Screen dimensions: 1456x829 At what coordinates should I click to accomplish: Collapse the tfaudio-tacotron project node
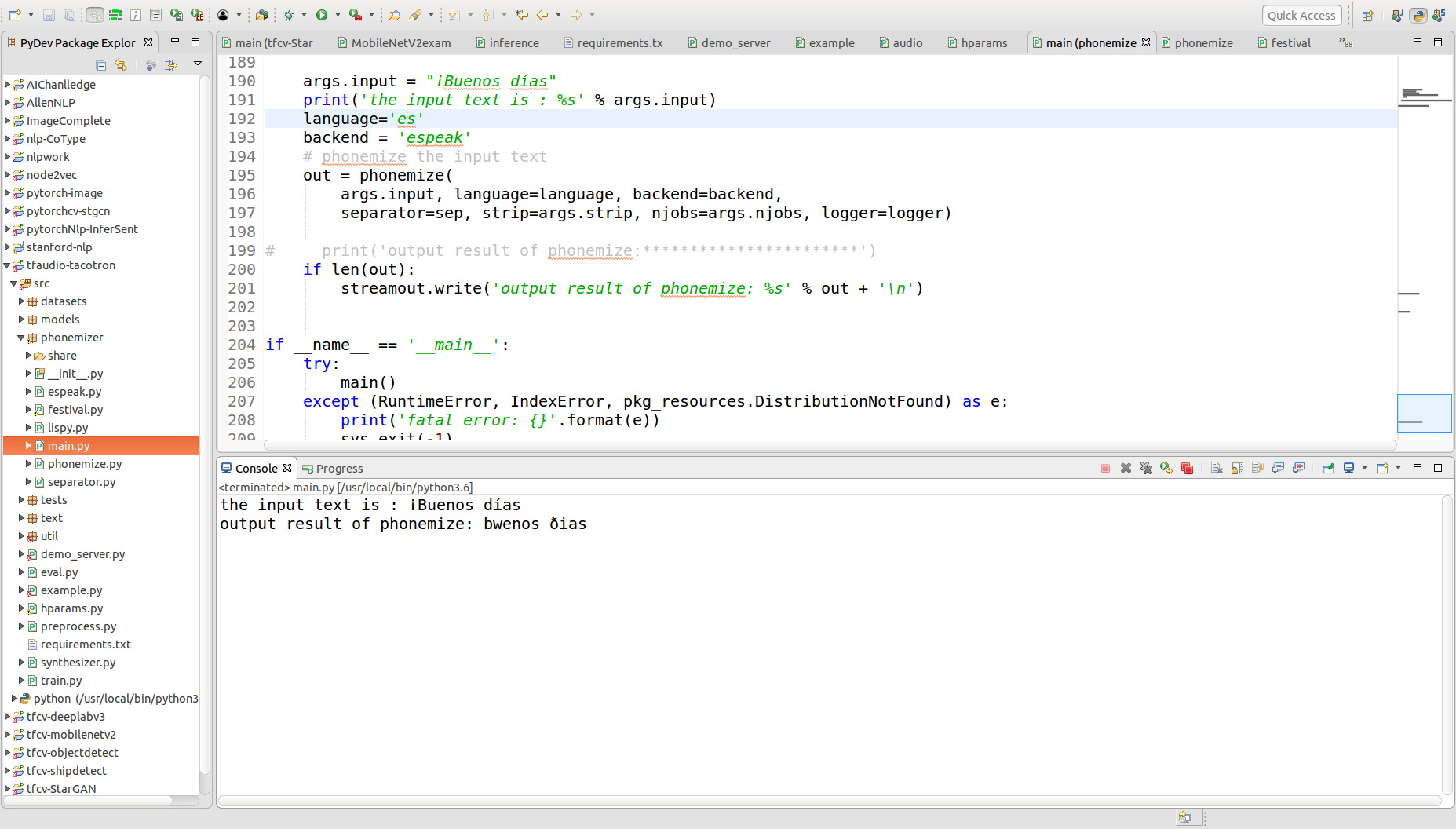[x=7, y=265]
